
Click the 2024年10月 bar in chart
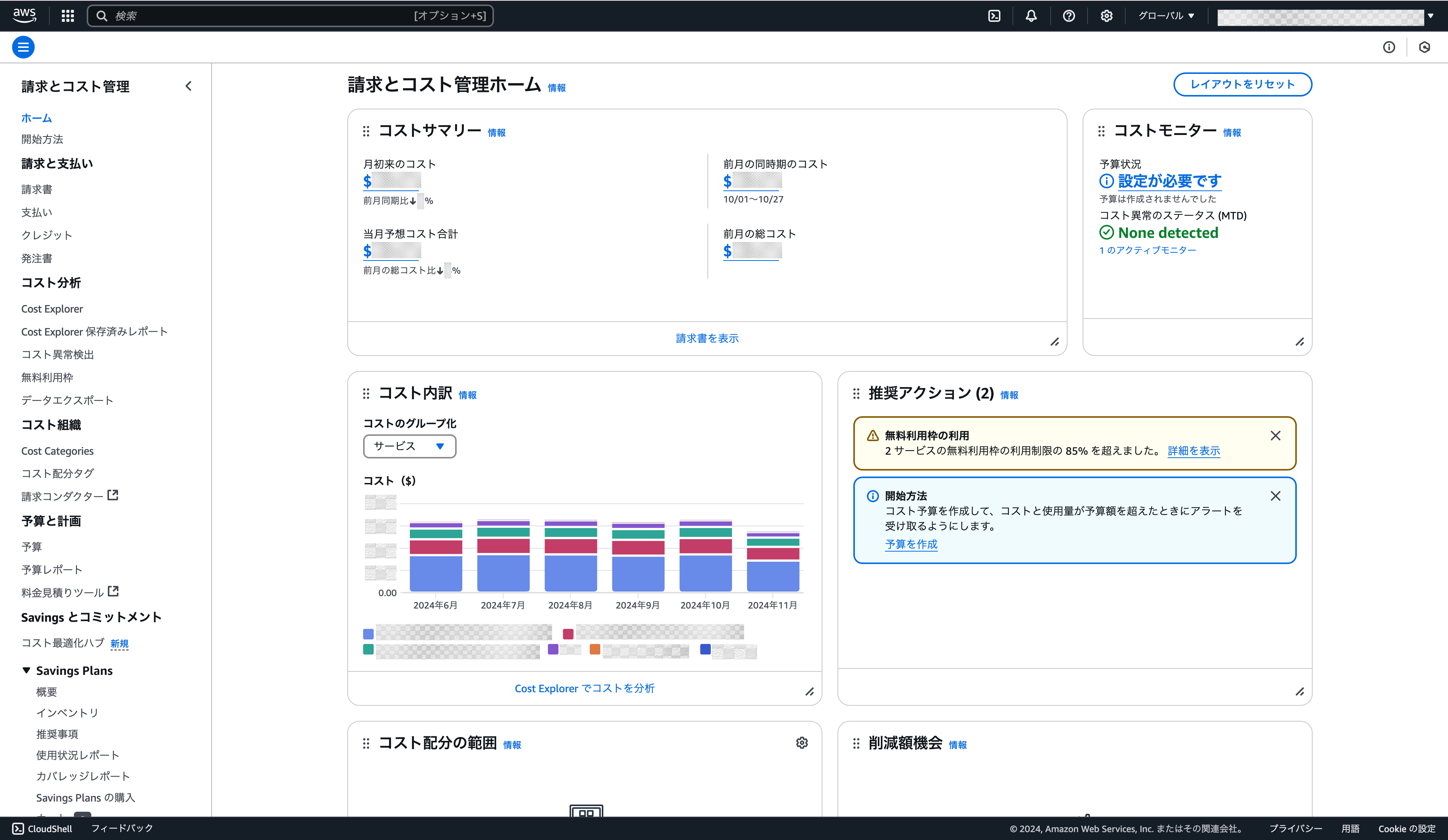coord(705,556)
